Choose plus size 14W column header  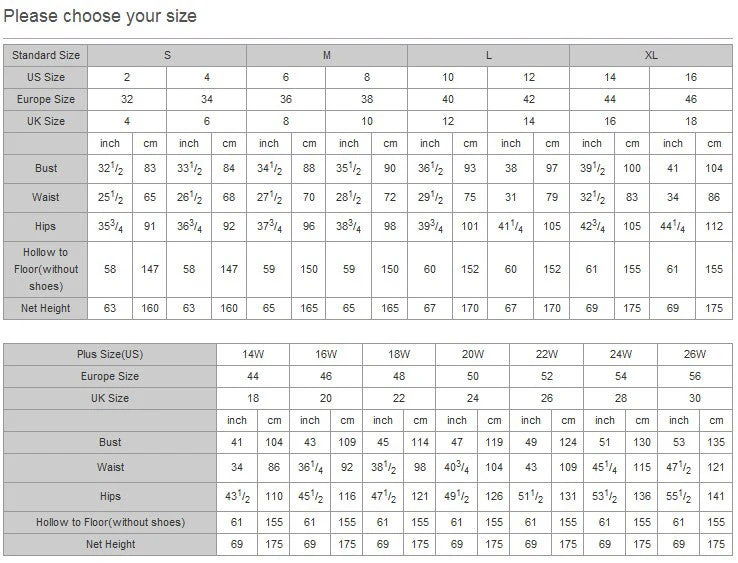252,354
